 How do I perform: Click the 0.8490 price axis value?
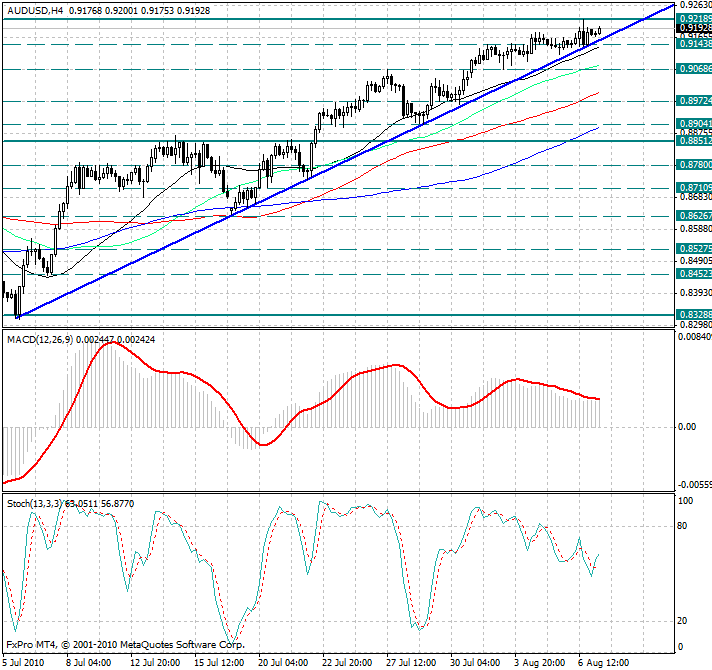tap(696, 261)
